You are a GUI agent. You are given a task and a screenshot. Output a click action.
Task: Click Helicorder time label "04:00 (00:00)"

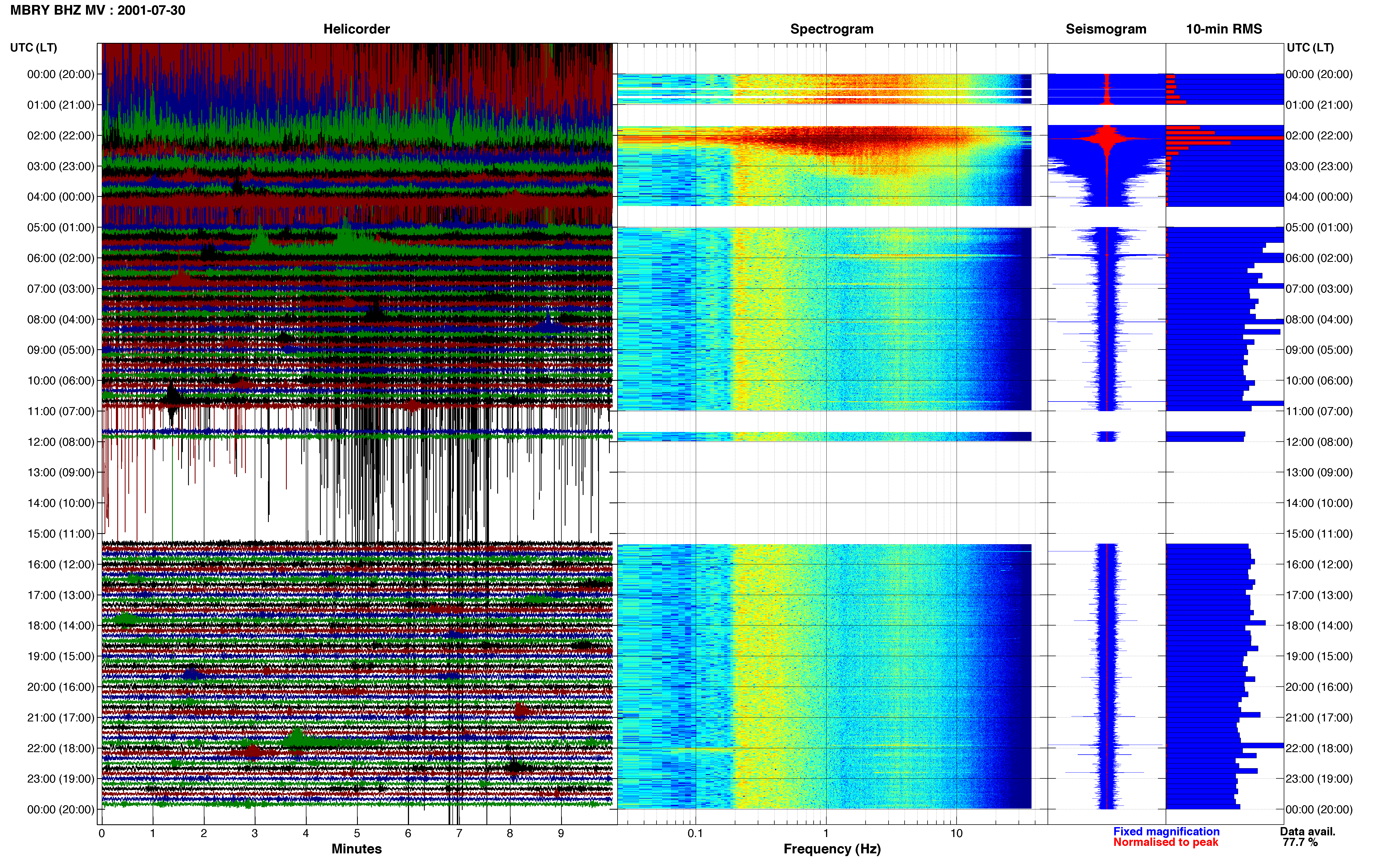click(x=61, y=197)
